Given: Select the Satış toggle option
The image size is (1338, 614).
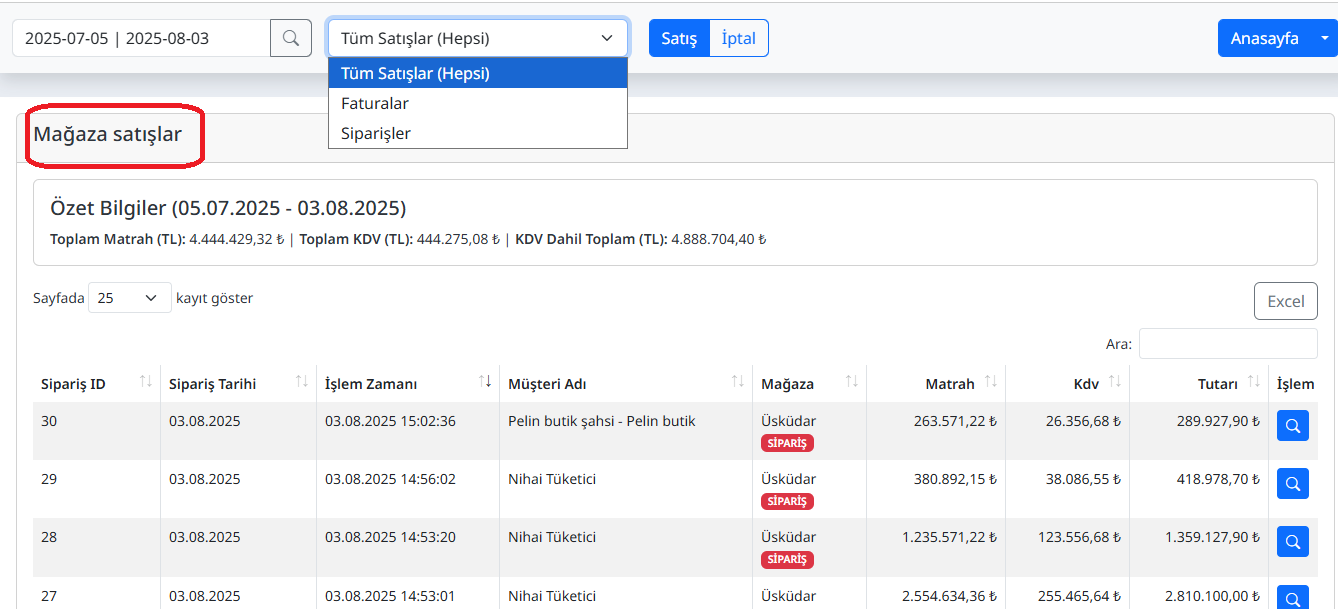Looking at the screenshot, I should (678, 37).
